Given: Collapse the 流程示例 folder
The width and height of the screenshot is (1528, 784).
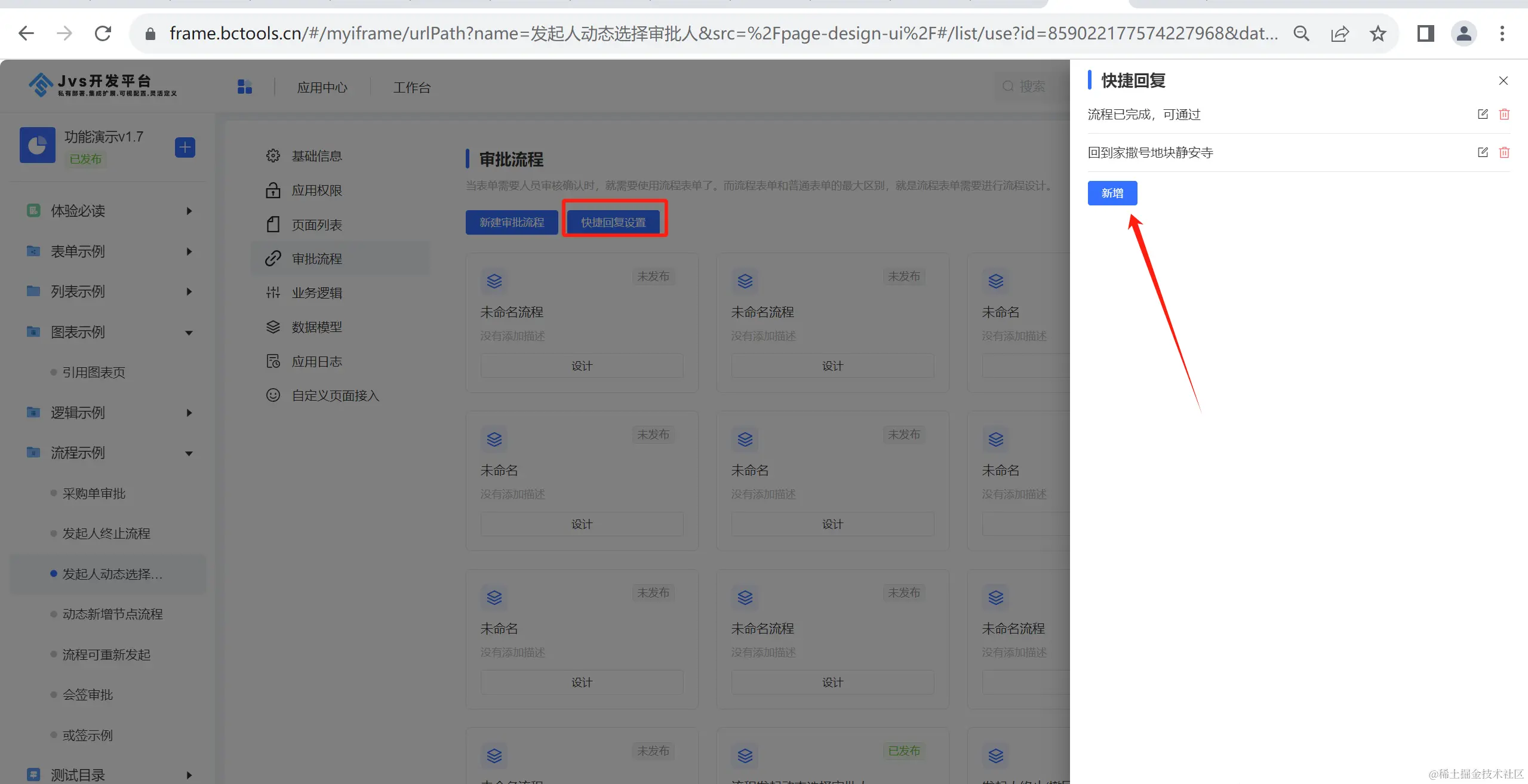Looking at the screenshot, I should [189, 453].
